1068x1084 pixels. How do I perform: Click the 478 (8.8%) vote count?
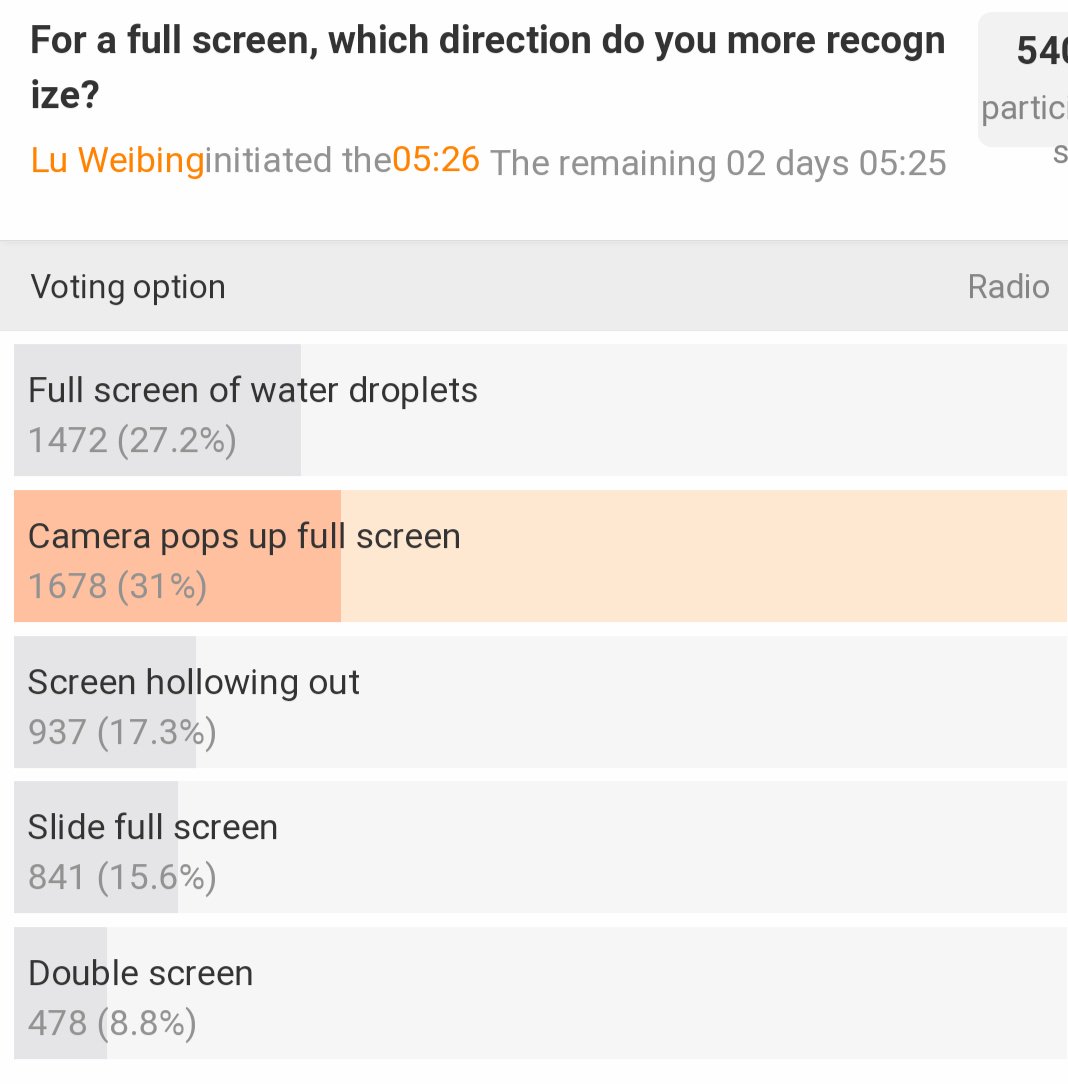112,1023
